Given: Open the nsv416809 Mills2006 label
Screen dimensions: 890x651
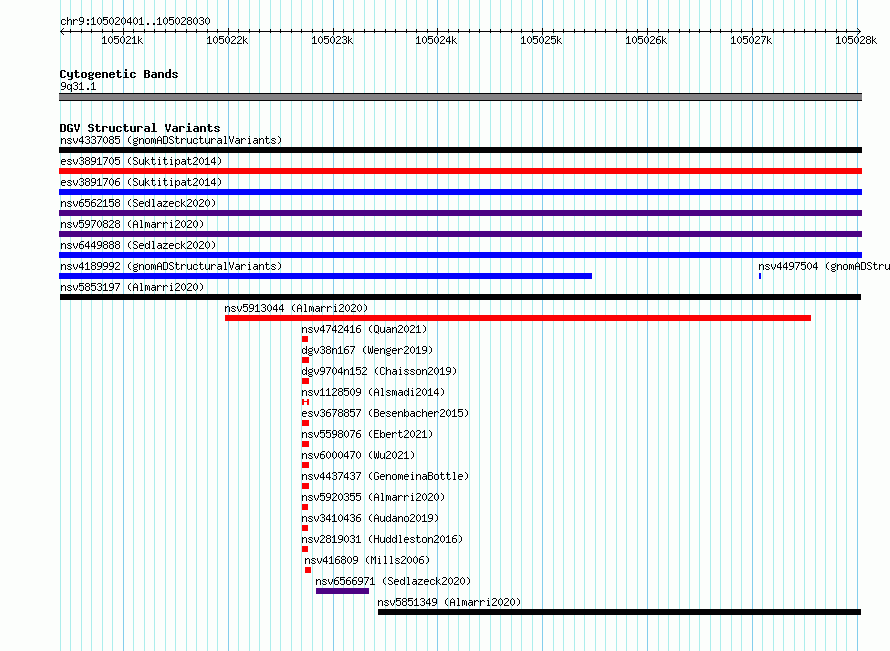Looking at the screenshot, I should [x=367, y=560].
